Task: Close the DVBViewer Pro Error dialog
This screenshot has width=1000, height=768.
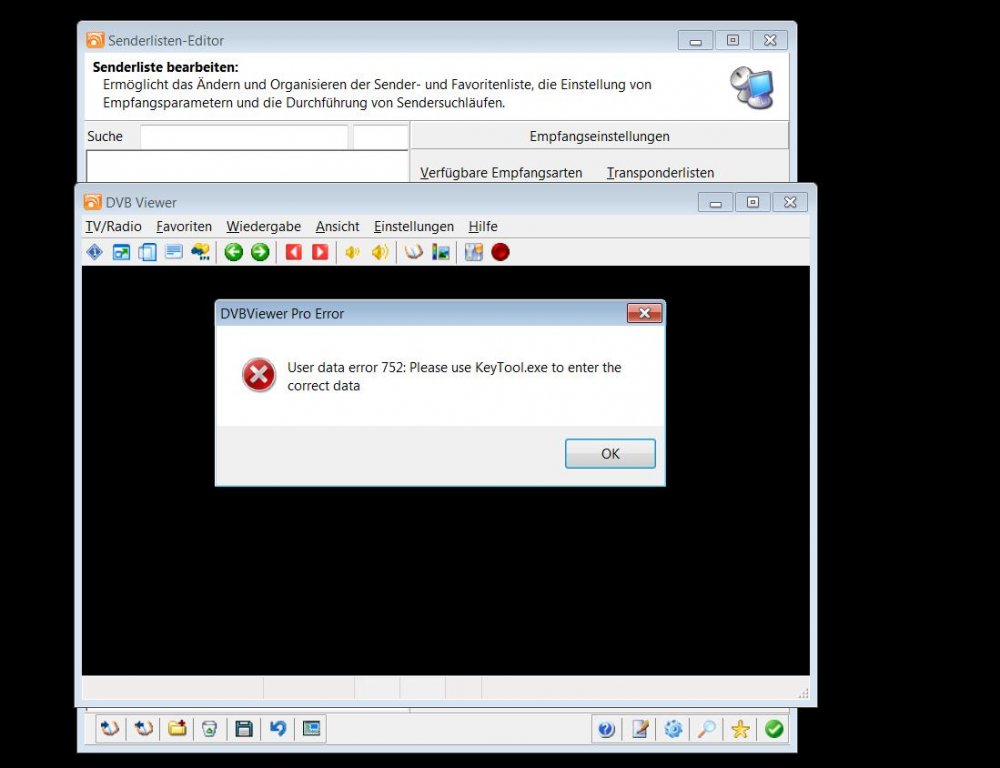Action: (645, 313)
